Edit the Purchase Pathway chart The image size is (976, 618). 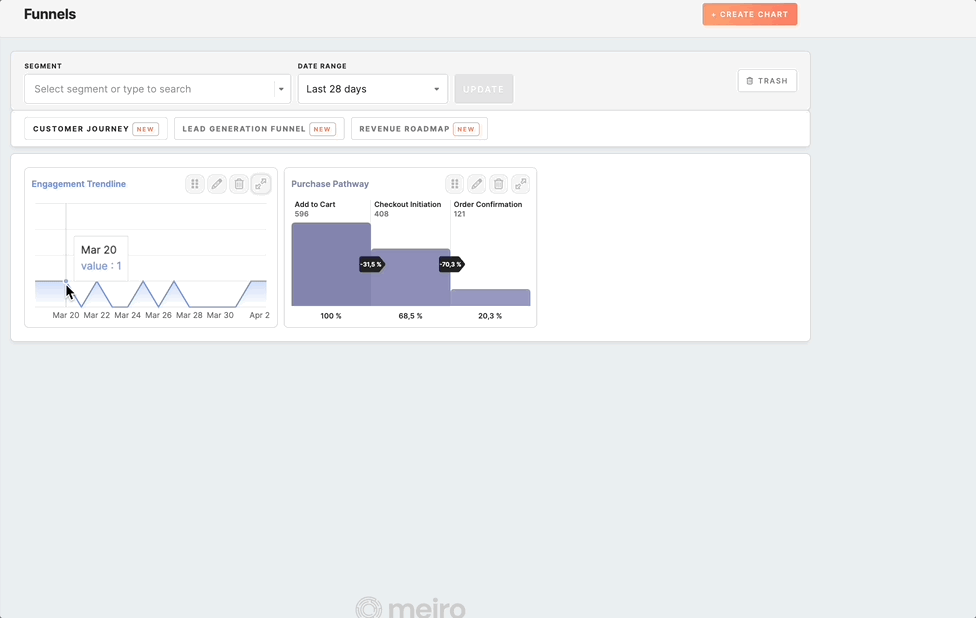click(475, 184)
